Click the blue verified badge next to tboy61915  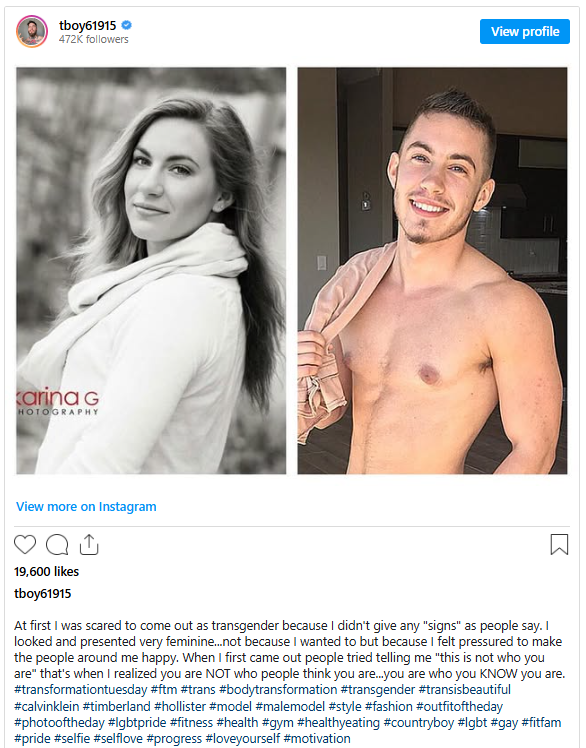point(127,25)
